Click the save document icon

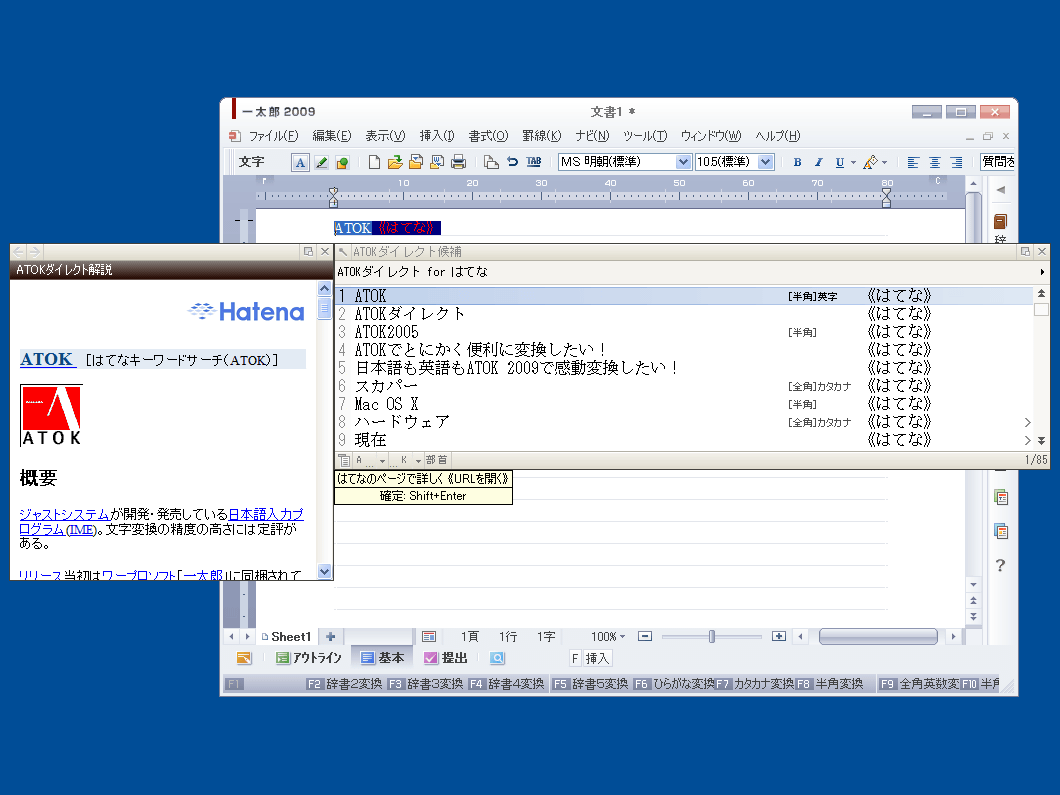click(x=416, y=162)
